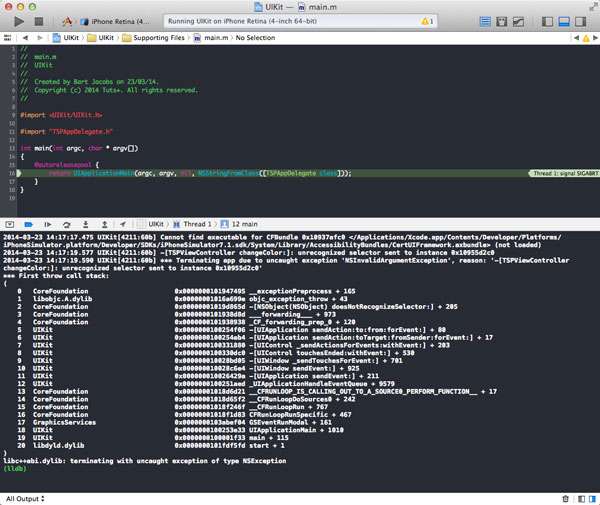The width and height of the screenshot is (600, 505).
Task: Click the Thread 1: signal SIGABRT annotation
Action: pos(564,173)
